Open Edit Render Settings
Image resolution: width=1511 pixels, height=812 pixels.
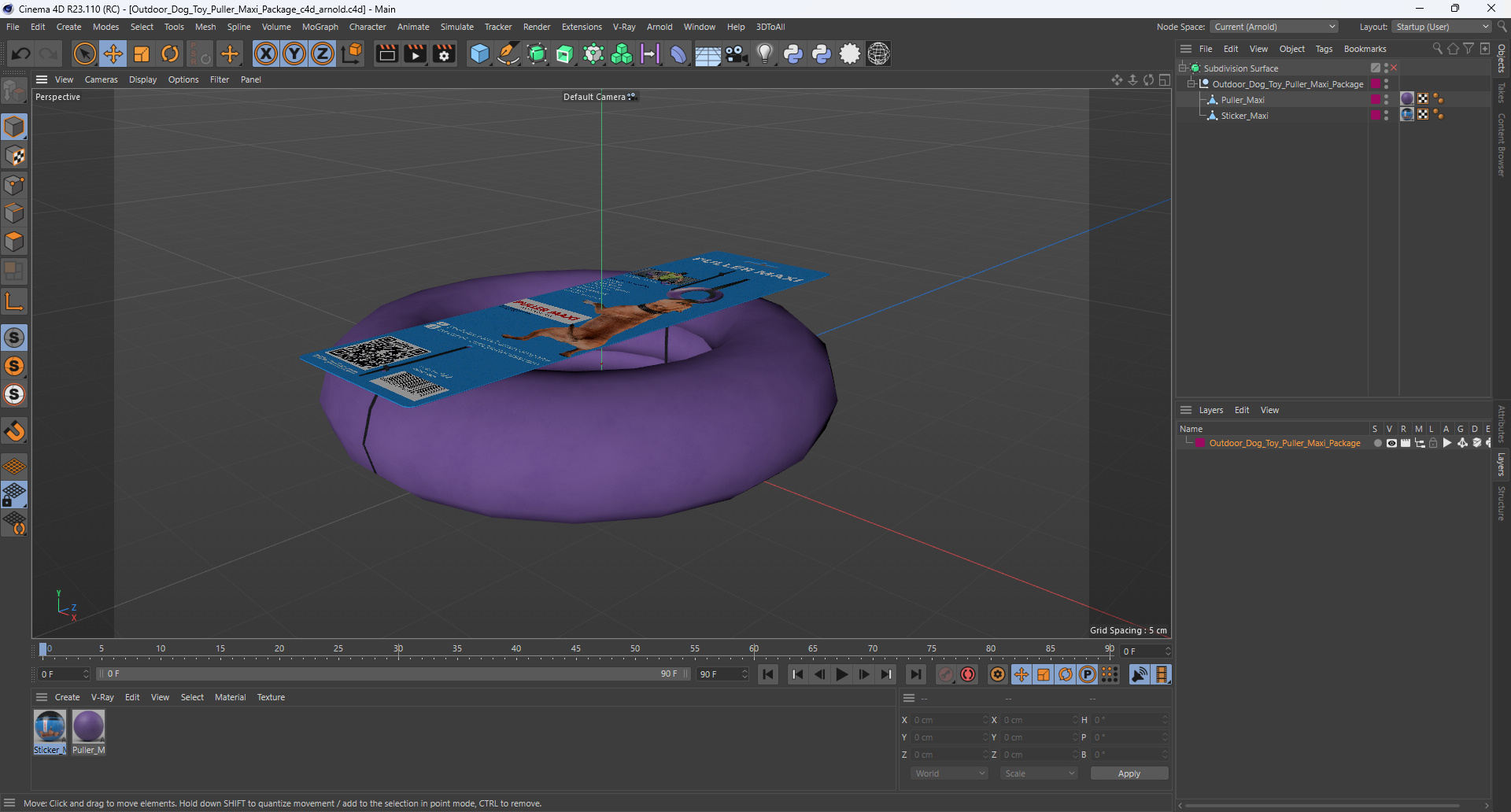coord(444,54)
